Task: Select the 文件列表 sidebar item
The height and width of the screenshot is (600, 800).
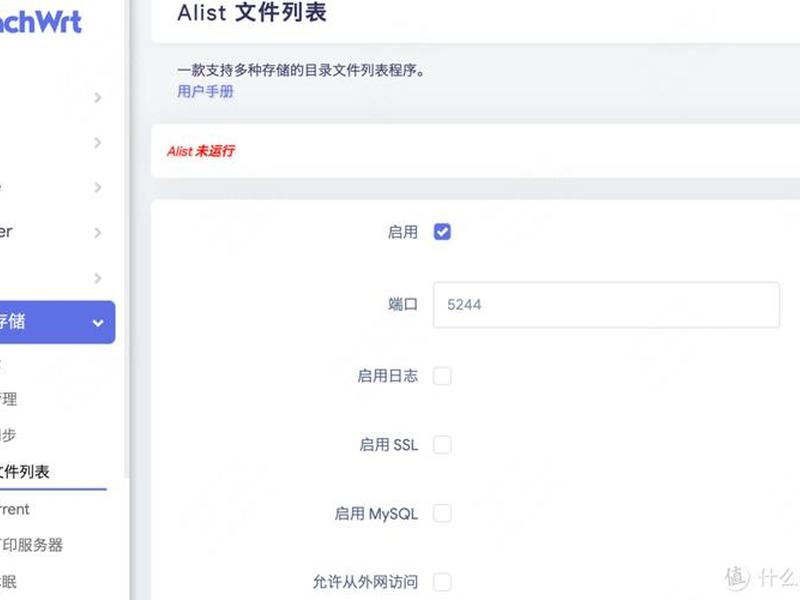Action: [25, 471]
